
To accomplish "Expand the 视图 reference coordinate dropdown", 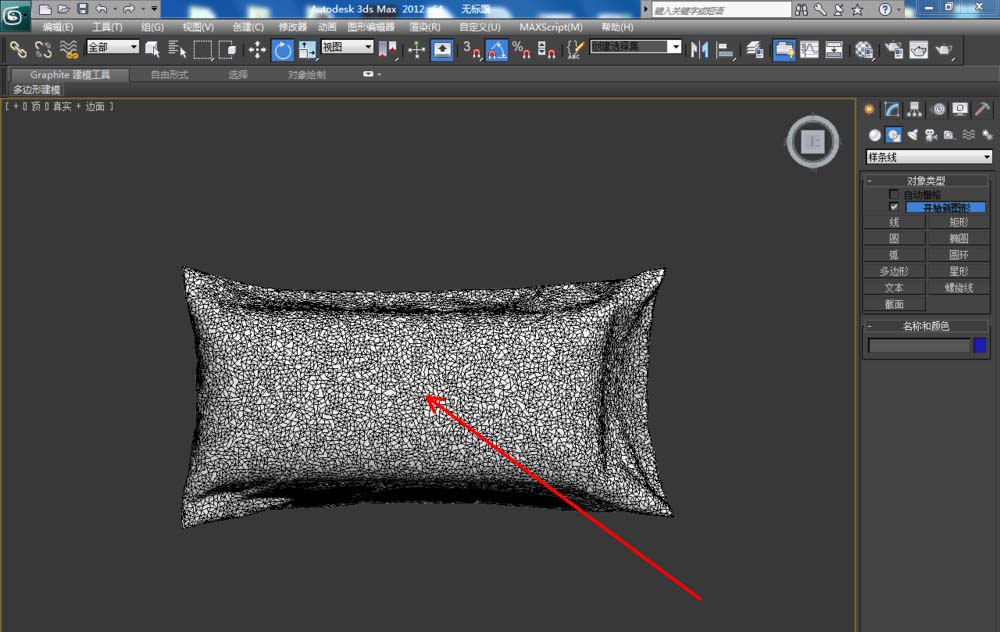I will 347,47.
